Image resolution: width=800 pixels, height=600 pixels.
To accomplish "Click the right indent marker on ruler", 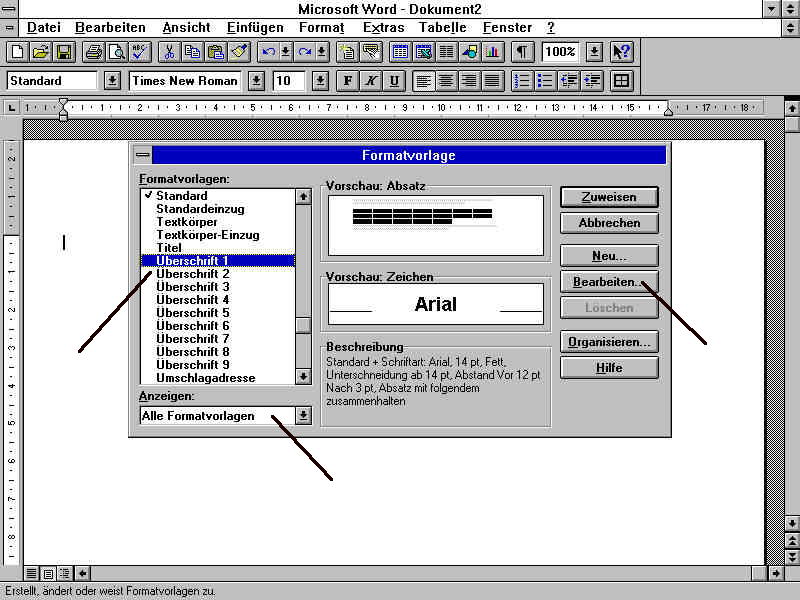I will pos(668,110).
